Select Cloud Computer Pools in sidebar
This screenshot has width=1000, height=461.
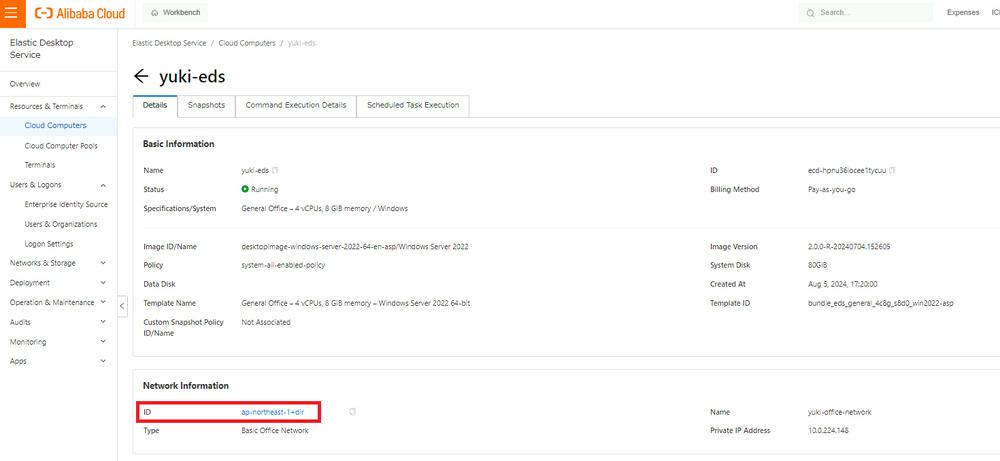[x=59, y=146]
